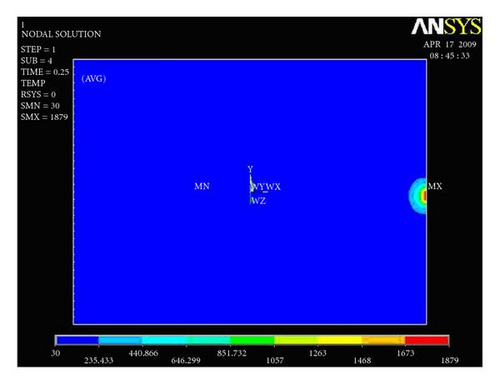This screenshot has width=500, height=384.
Task: Click the Y axis triad label
Action: [x=250, y=169]
